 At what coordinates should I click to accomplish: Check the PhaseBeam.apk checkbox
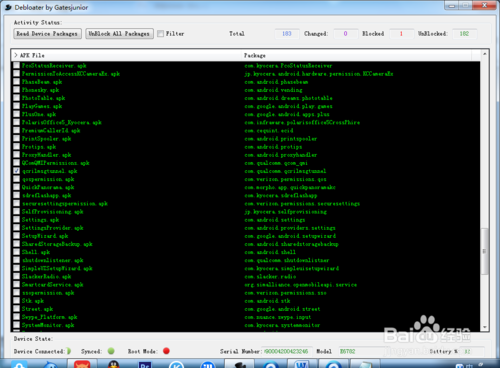pos(16,81)
